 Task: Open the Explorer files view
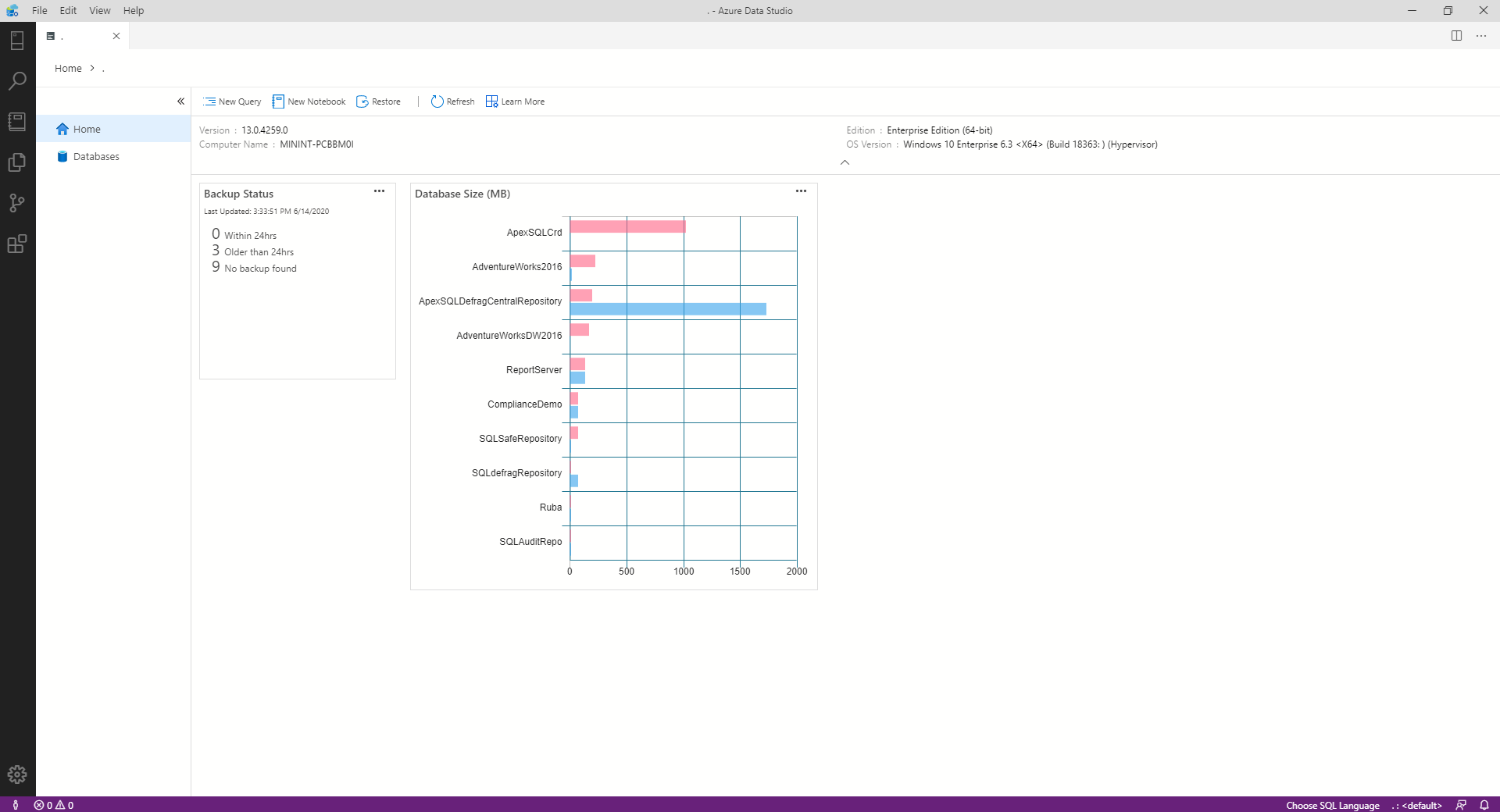[x=17, y=162]
